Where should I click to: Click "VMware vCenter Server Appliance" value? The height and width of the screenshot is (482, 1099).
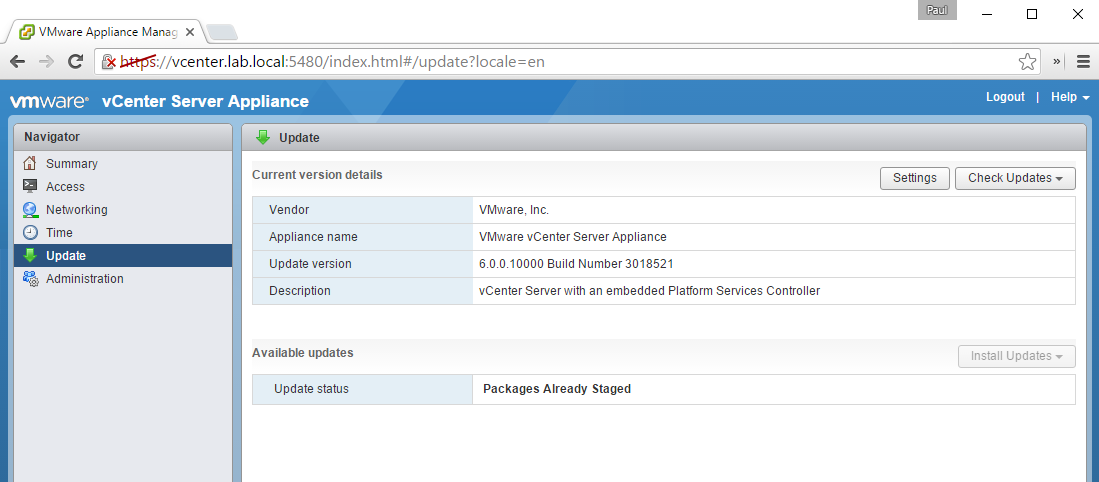(573, 237)
